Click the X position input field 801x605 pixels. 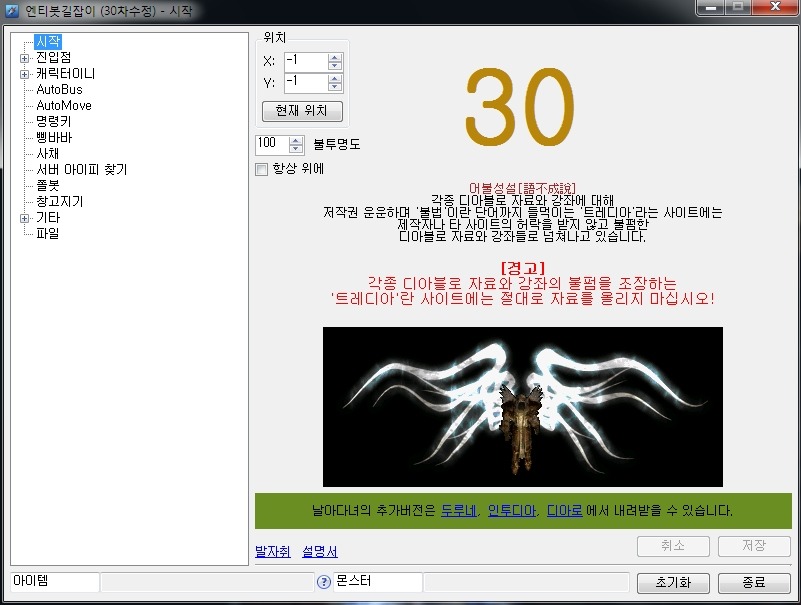tap(305, 62)
